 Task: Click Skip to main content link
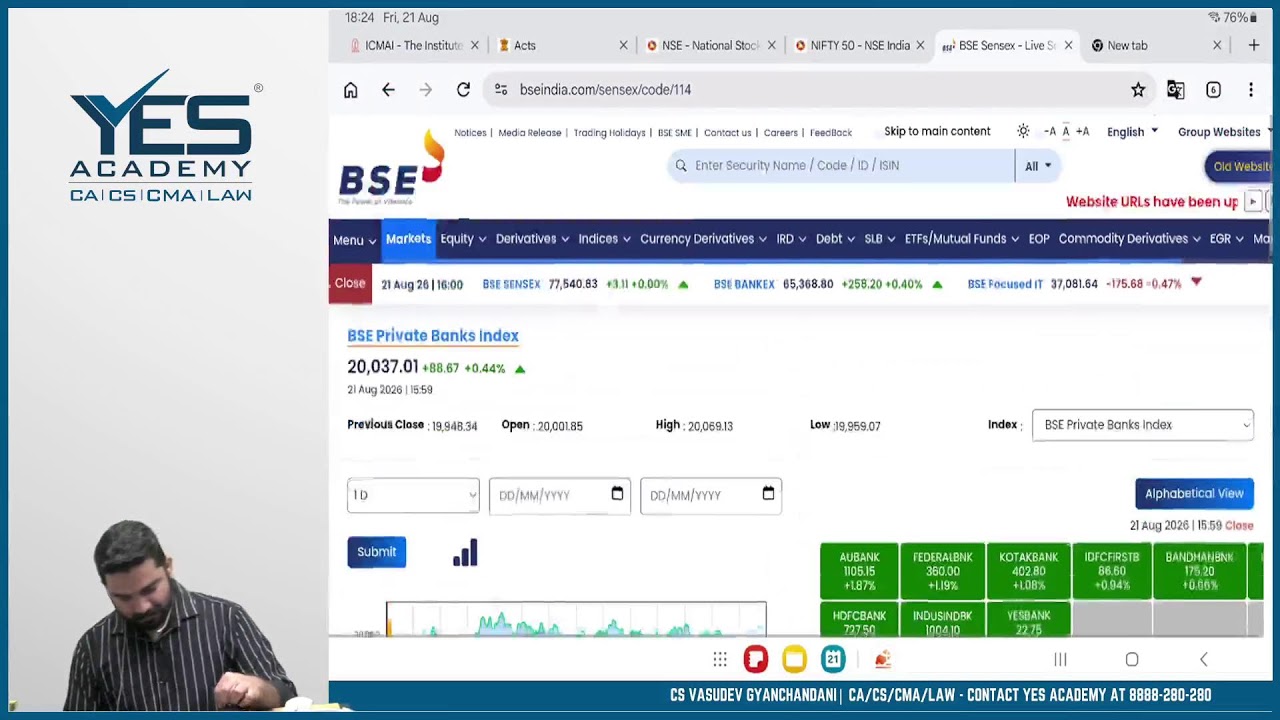point(937,132)
